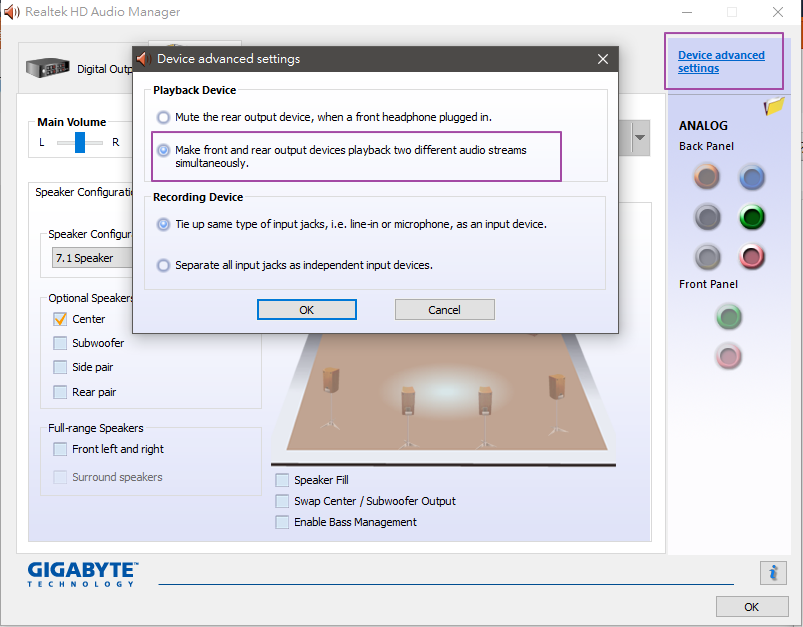803x627 pixels.
Task: Click the front panel pink mic jack icon
Action: click(728, 355)
